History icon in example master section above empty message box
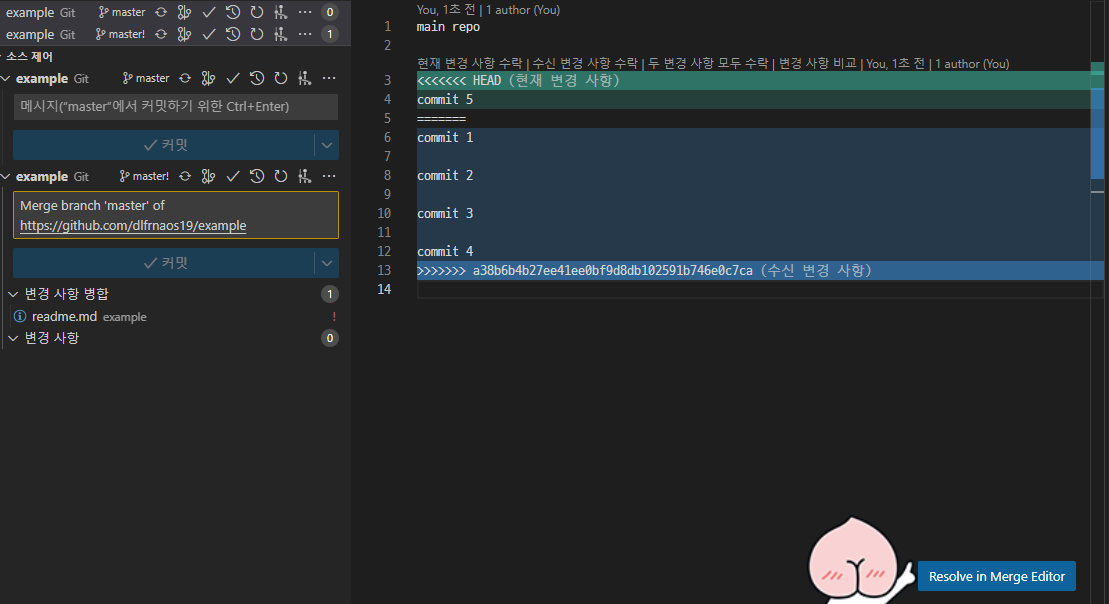 257,78
